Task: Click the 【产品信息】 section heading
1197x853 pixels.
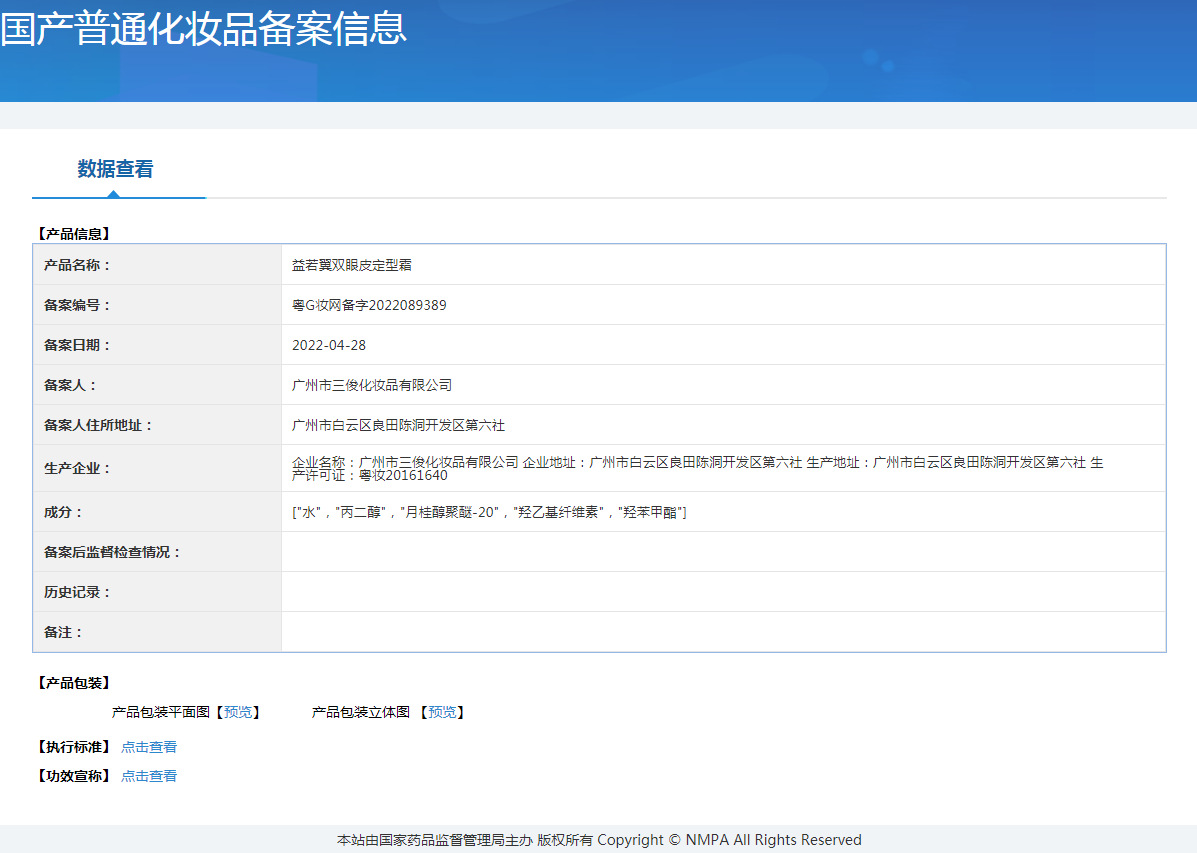Action: 74,234
